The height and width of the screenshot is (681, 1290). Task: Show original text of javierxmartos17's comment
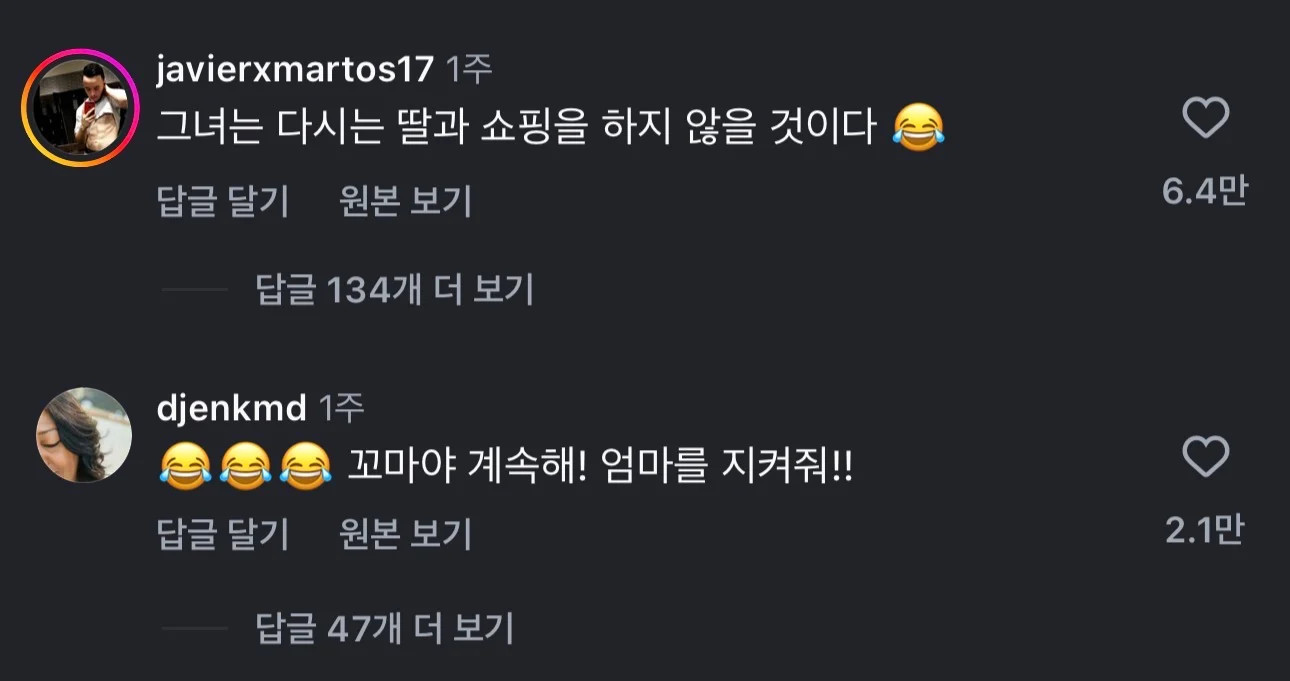[x=405, y=202]
